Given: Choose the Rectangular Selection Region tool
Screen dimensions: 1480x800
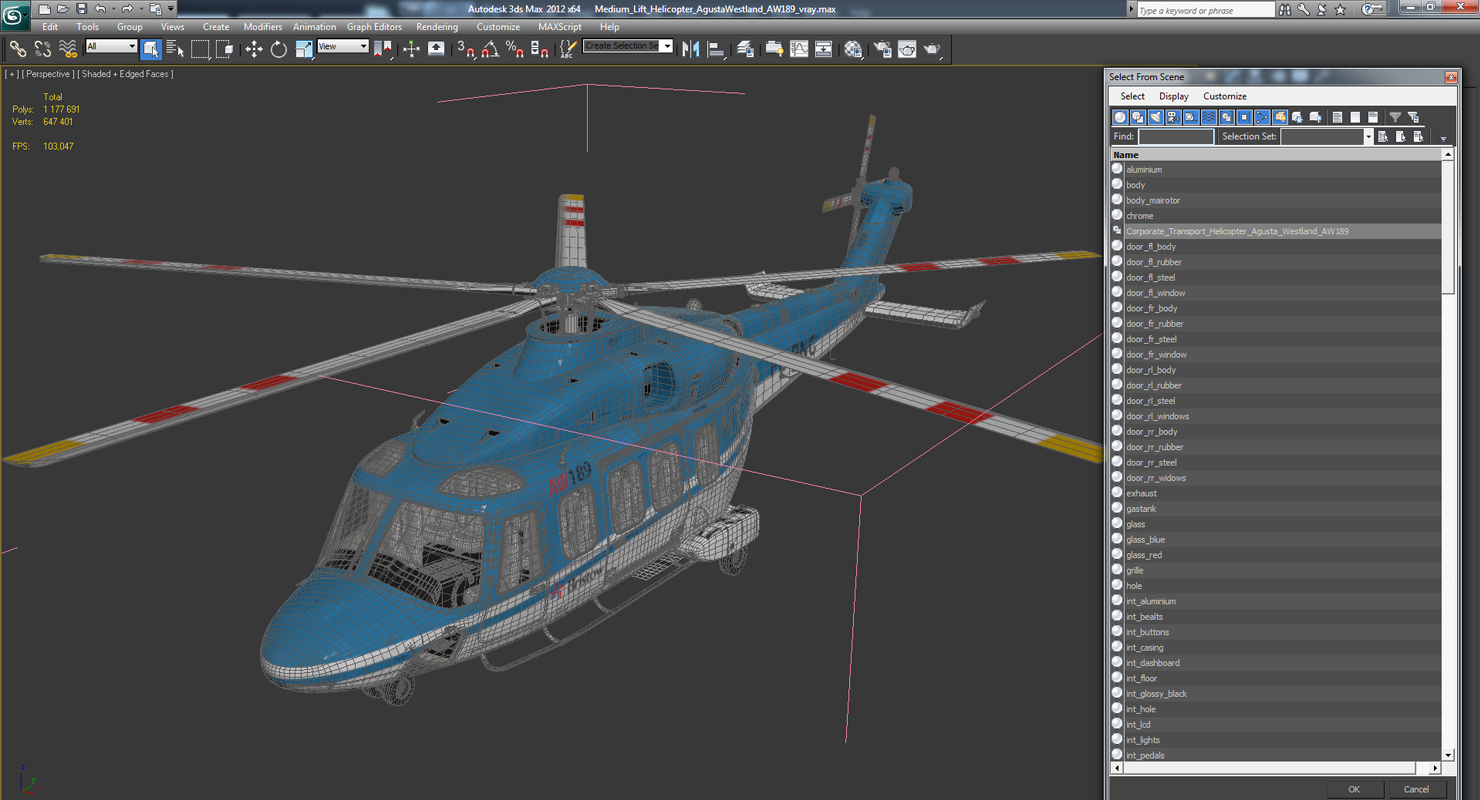Looking at the screenshot, I should pyautogui.click(x=200, y=48).
